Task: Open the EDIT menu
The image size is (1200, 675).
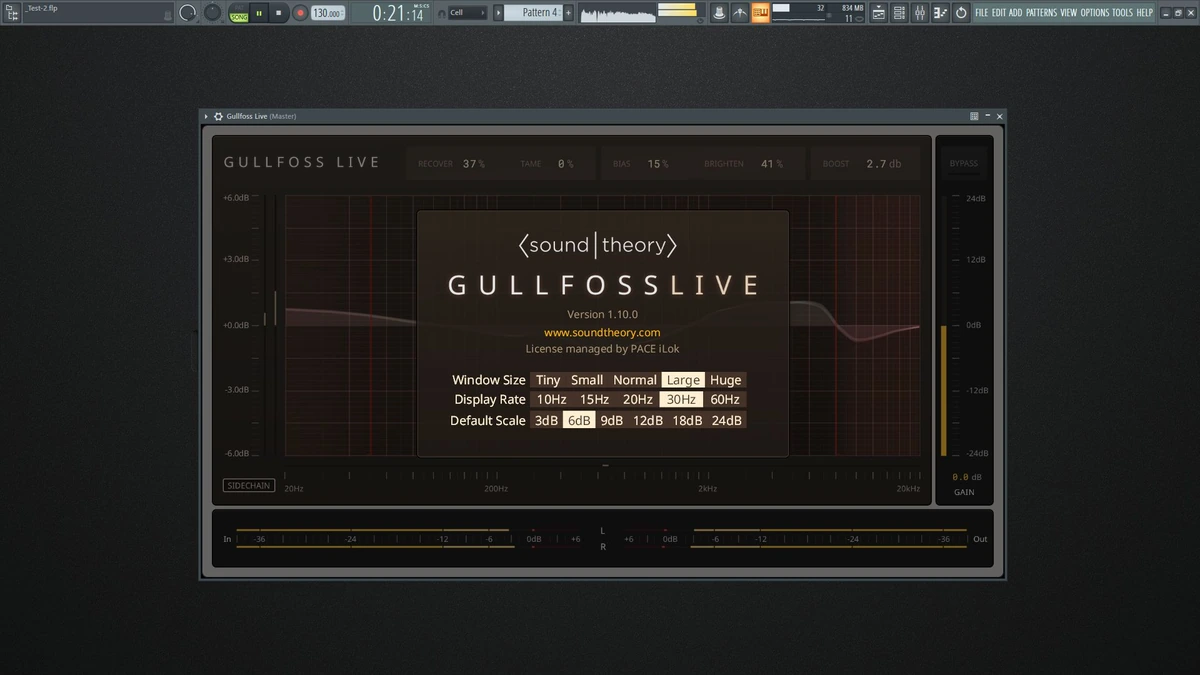Action: (999, 13)
